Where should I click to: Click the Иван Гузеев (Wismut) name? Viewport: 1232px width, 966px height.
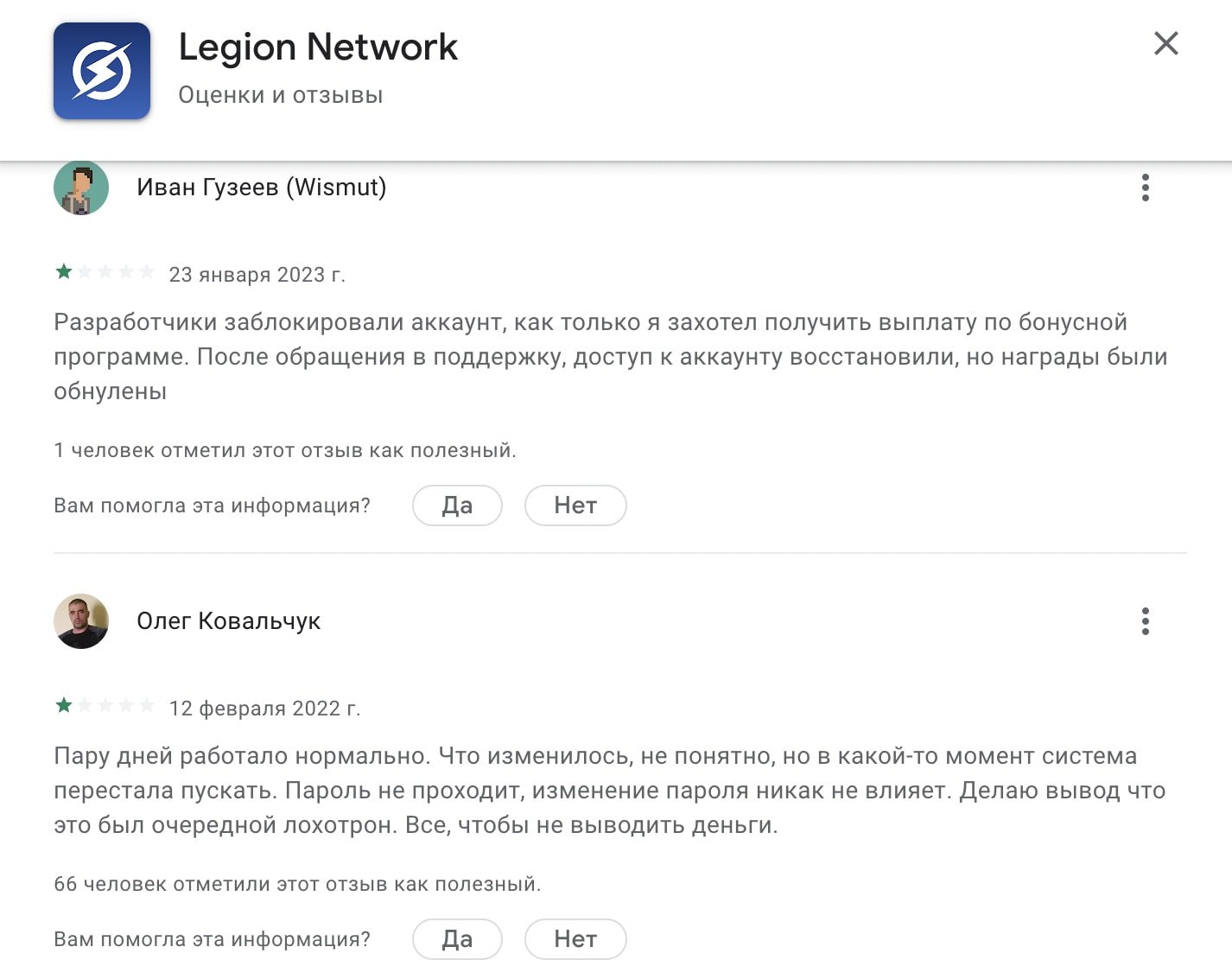[x=261, y=187]
